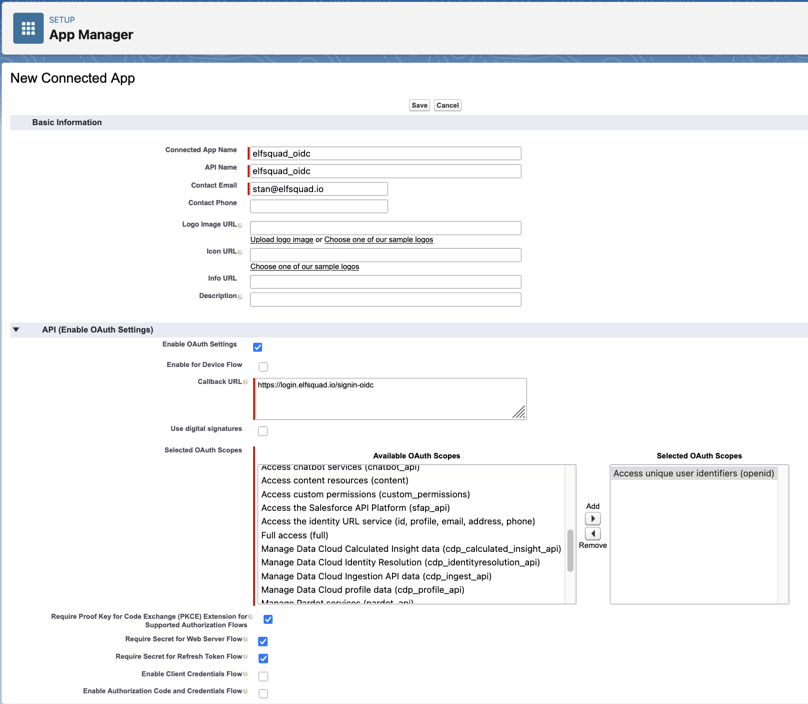Click help icon next to Logo Image URL

(x=240, y=225)
